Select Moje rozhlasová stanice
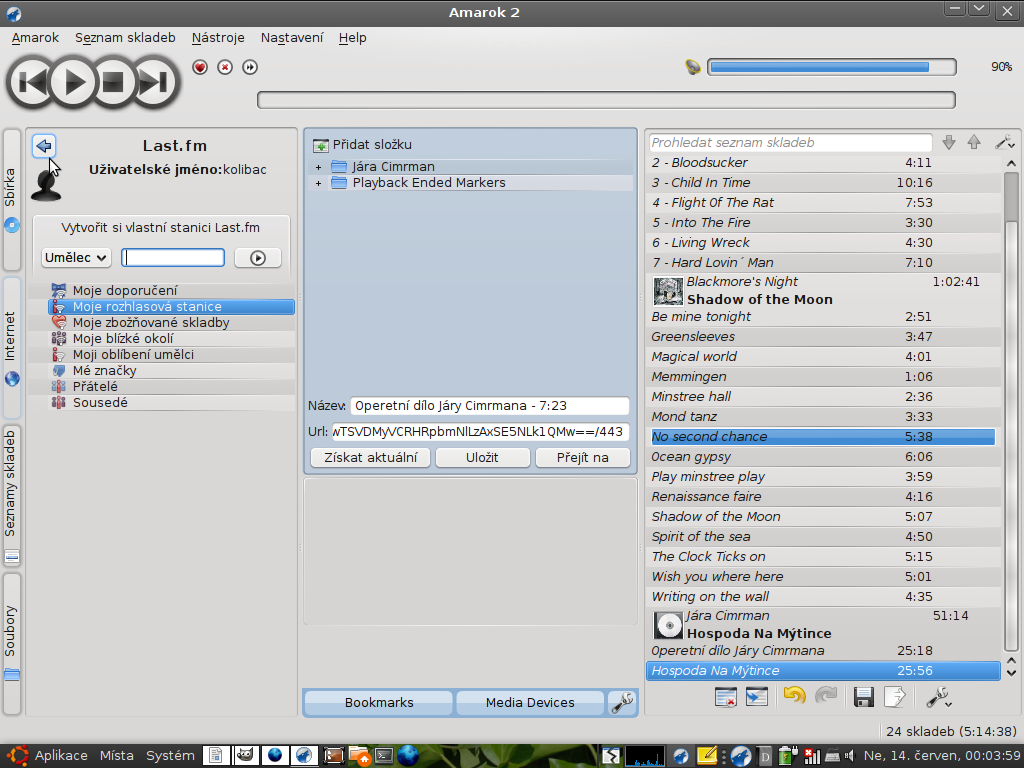This screenshot has width=1024, height=768. pos(171,306)
